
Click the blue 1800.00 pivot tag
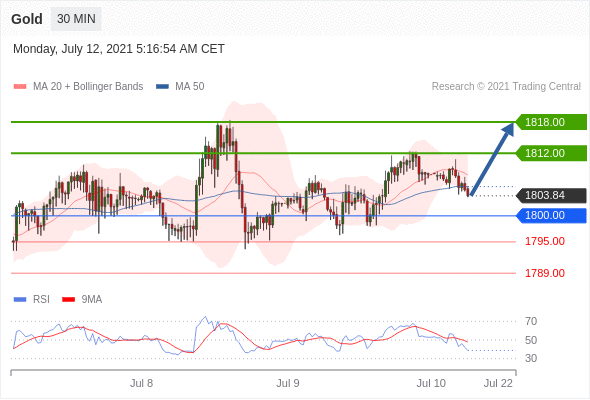coord(551,216)
